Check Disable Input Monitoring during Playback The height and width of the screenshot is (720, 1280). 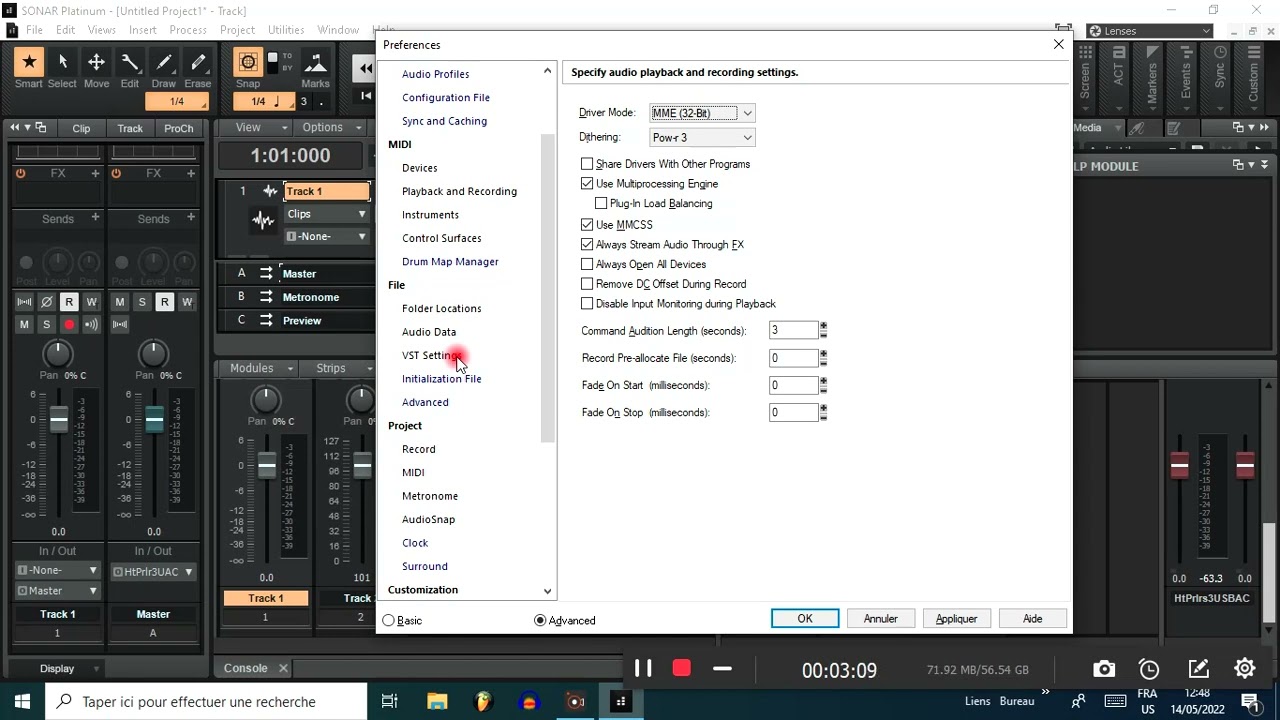pyautogui.click(x=587, y=304)
